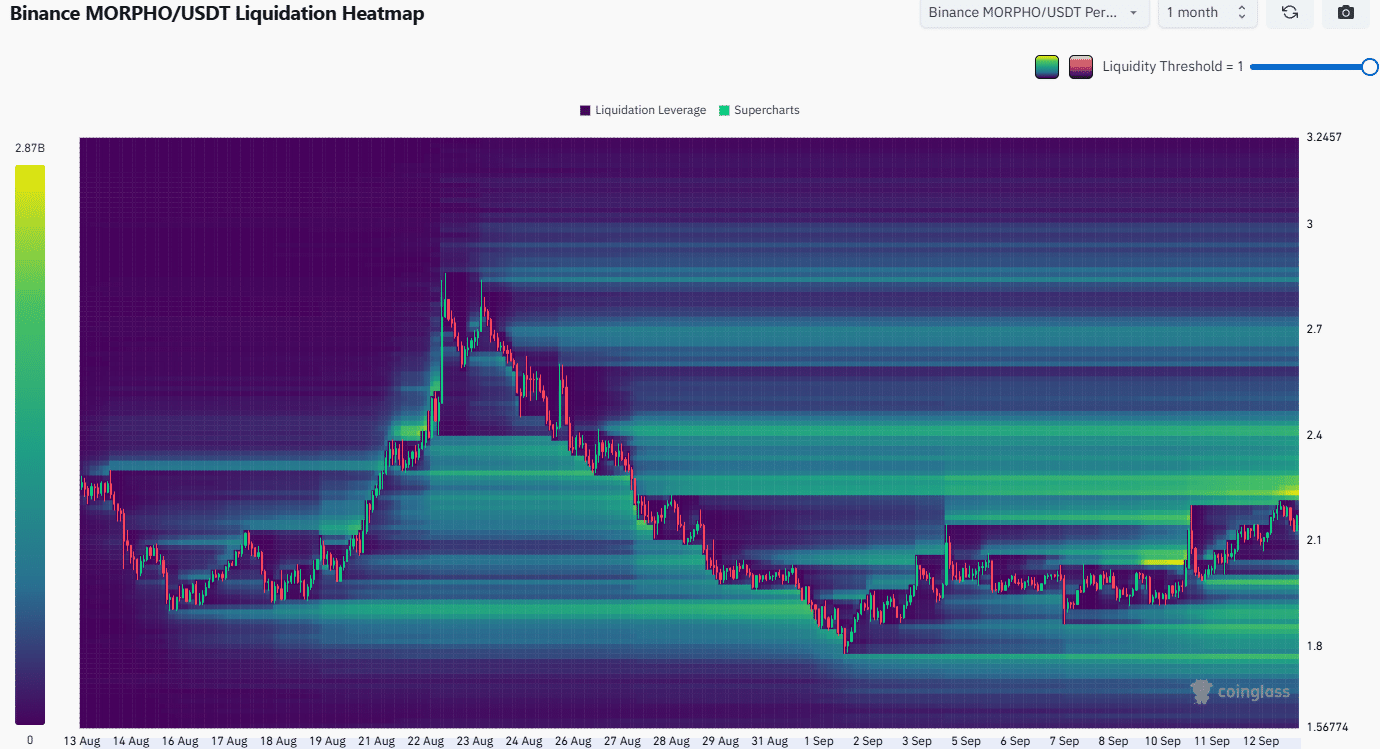Click the camera screenshot icon
This screenshot has height=749, width=1380.
[x=1346, y=13]
